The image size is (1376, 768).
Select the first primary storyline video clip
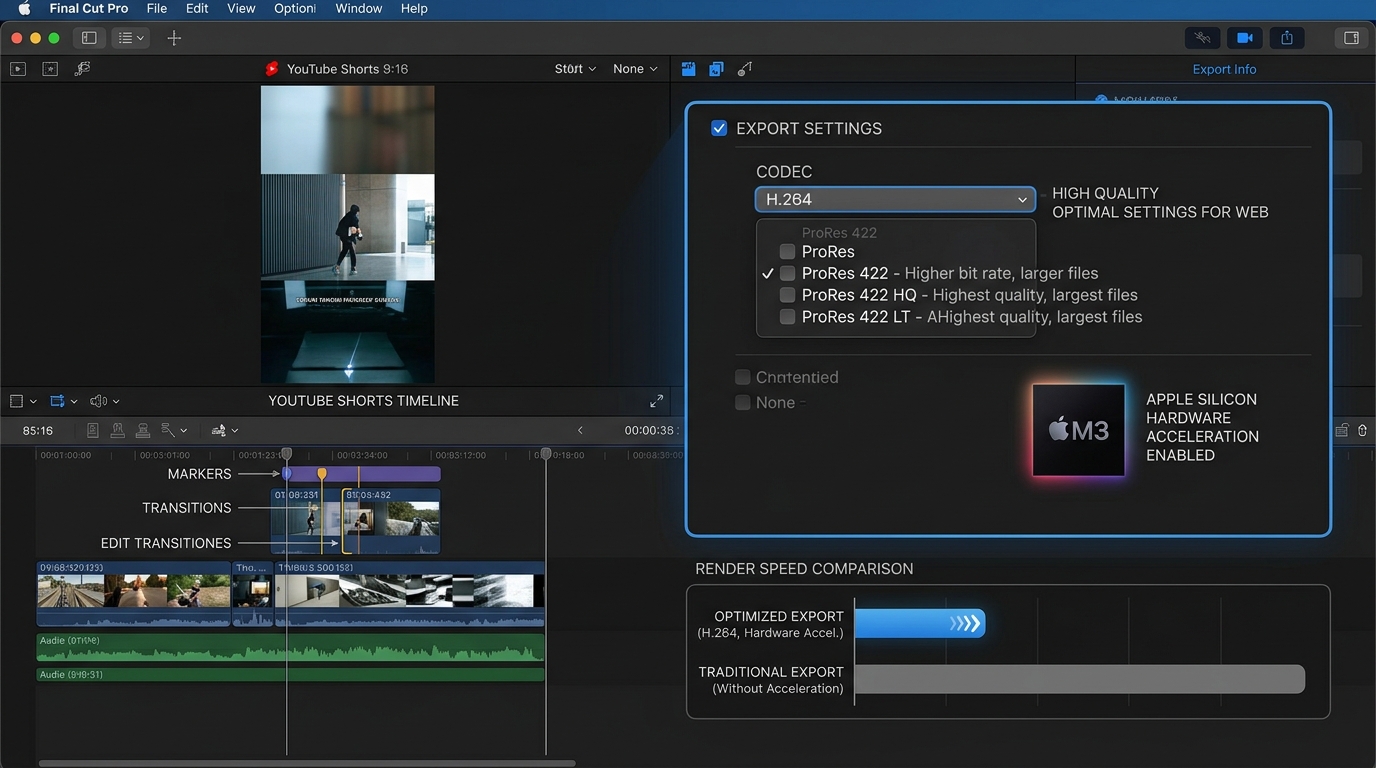134,594
